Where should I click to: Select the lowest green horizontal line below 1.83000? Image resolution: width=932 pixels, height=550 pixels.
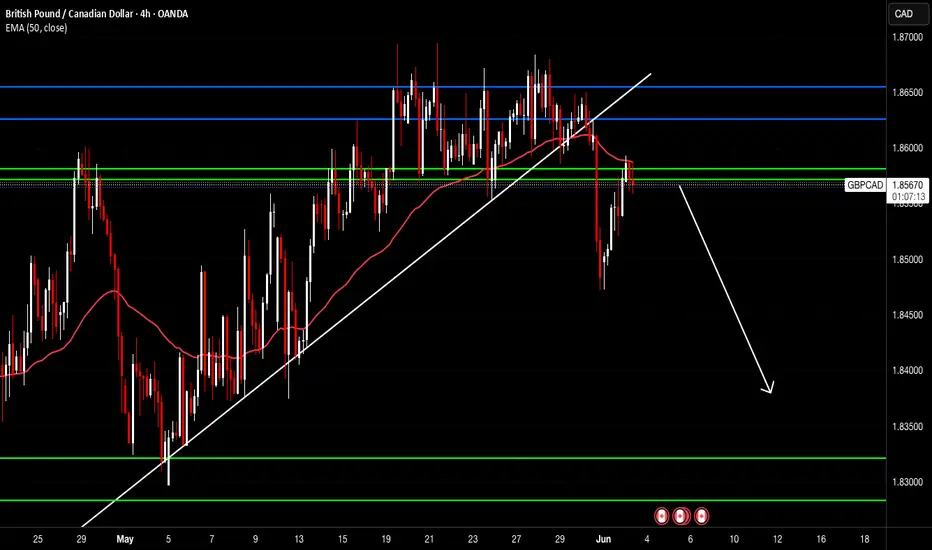tap(443, 500)
